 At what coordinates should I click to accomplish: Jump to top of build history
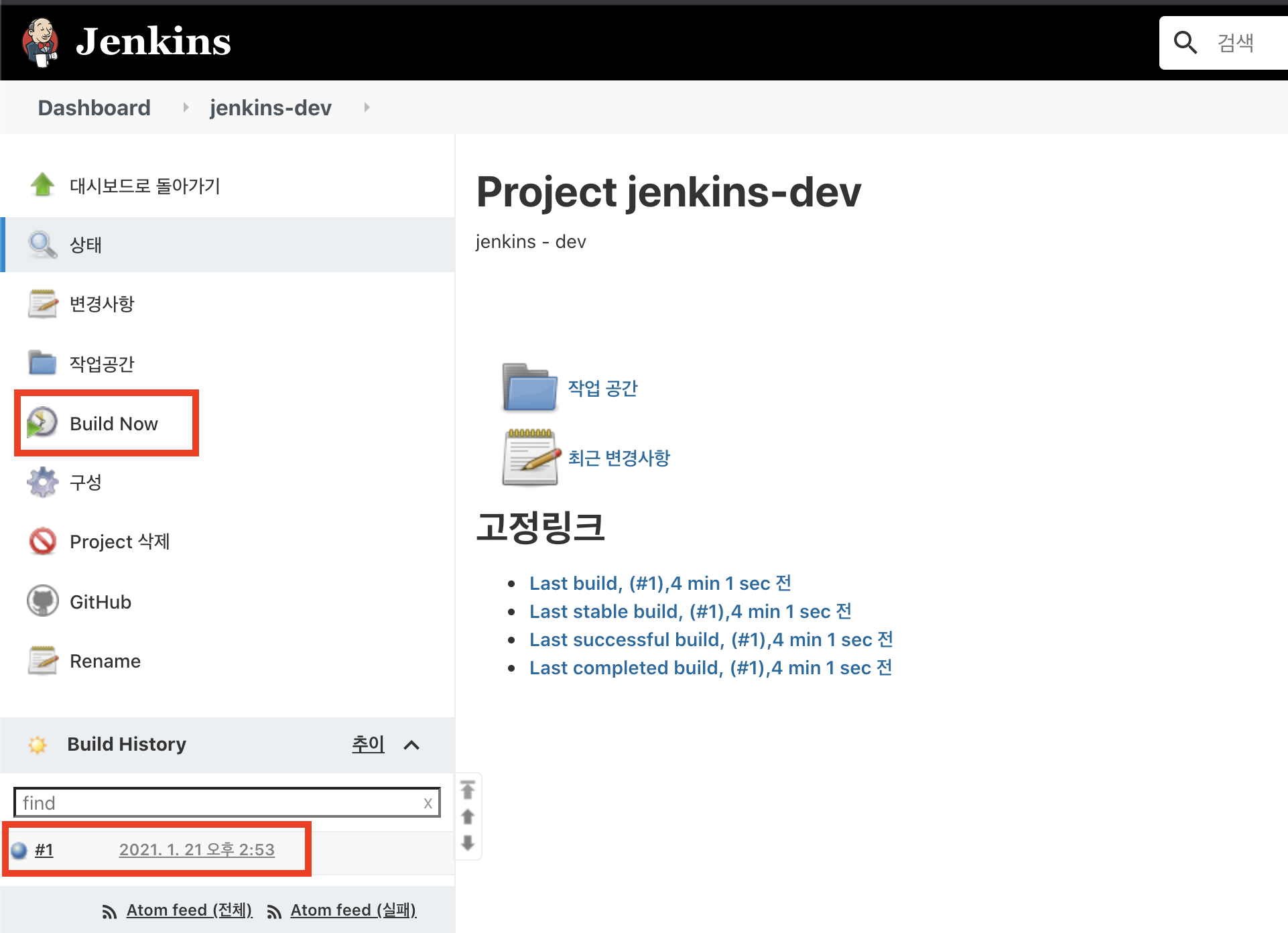[x=468, y=790]
